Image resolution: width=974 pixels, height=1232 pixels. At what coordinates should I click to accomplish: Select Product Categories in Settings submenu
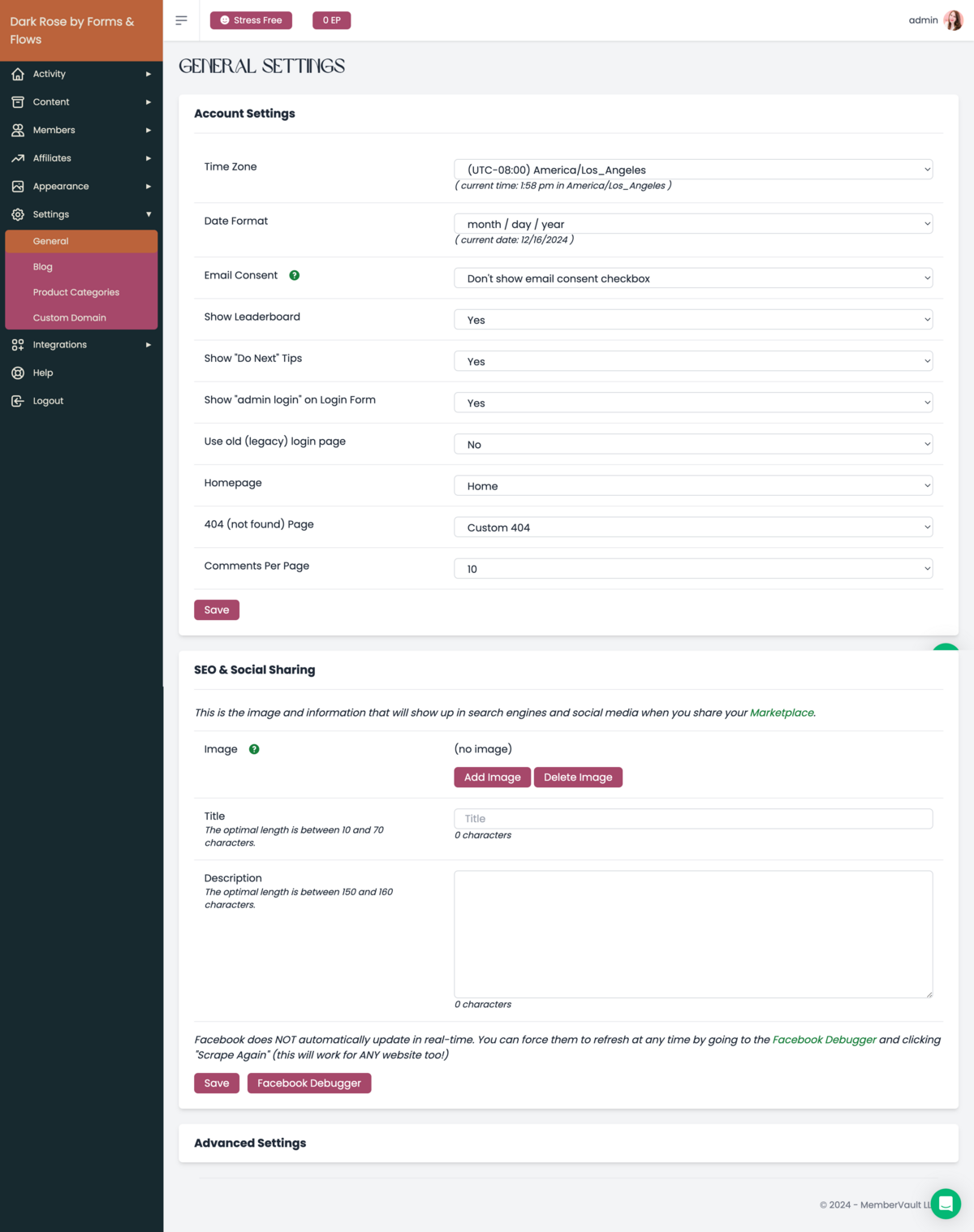click(x=76, y=292)
